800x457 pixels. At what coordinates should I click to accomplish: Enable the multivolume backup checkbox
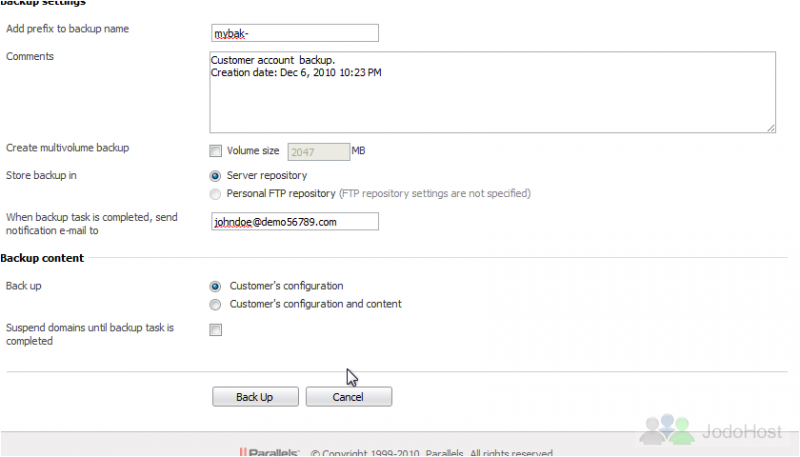pyautogui.click(x=215, y=151)
